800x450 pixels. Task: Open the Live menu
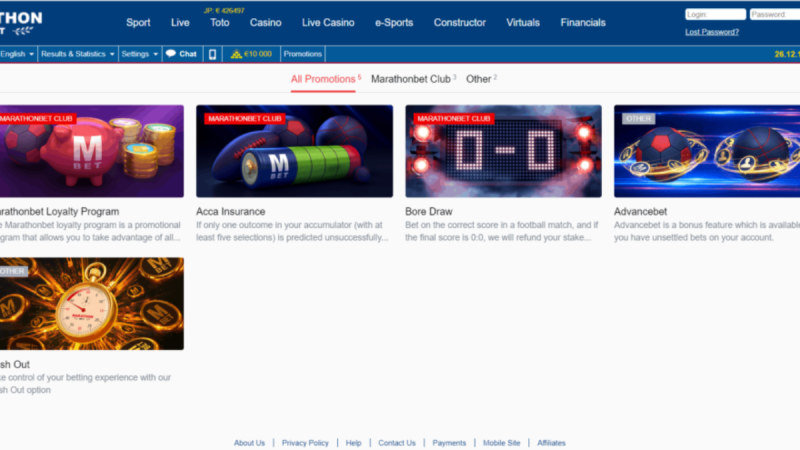180,22
